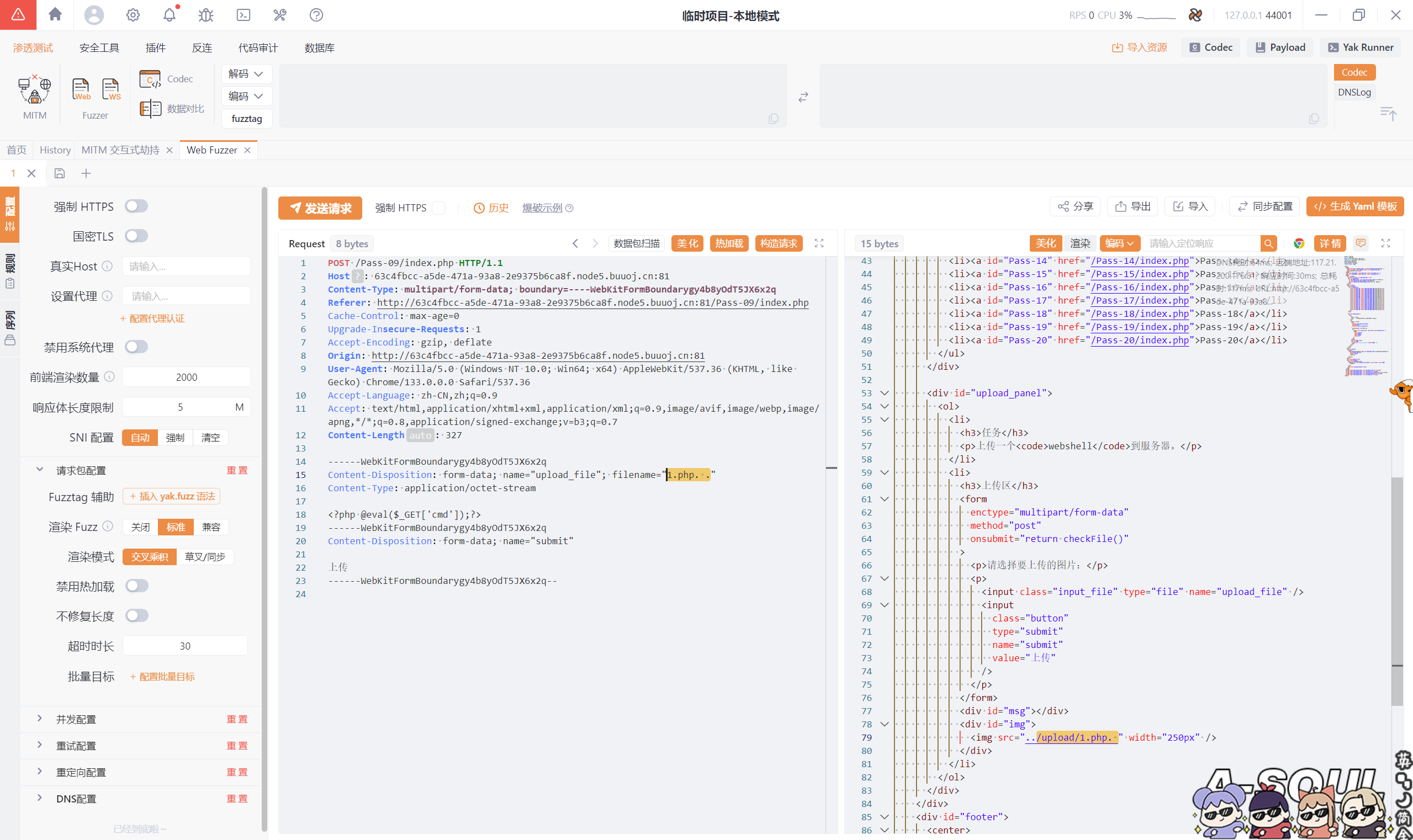
Task: Toggle the 强制 HTTPS switch in sidebar
Action: [136, 206]
